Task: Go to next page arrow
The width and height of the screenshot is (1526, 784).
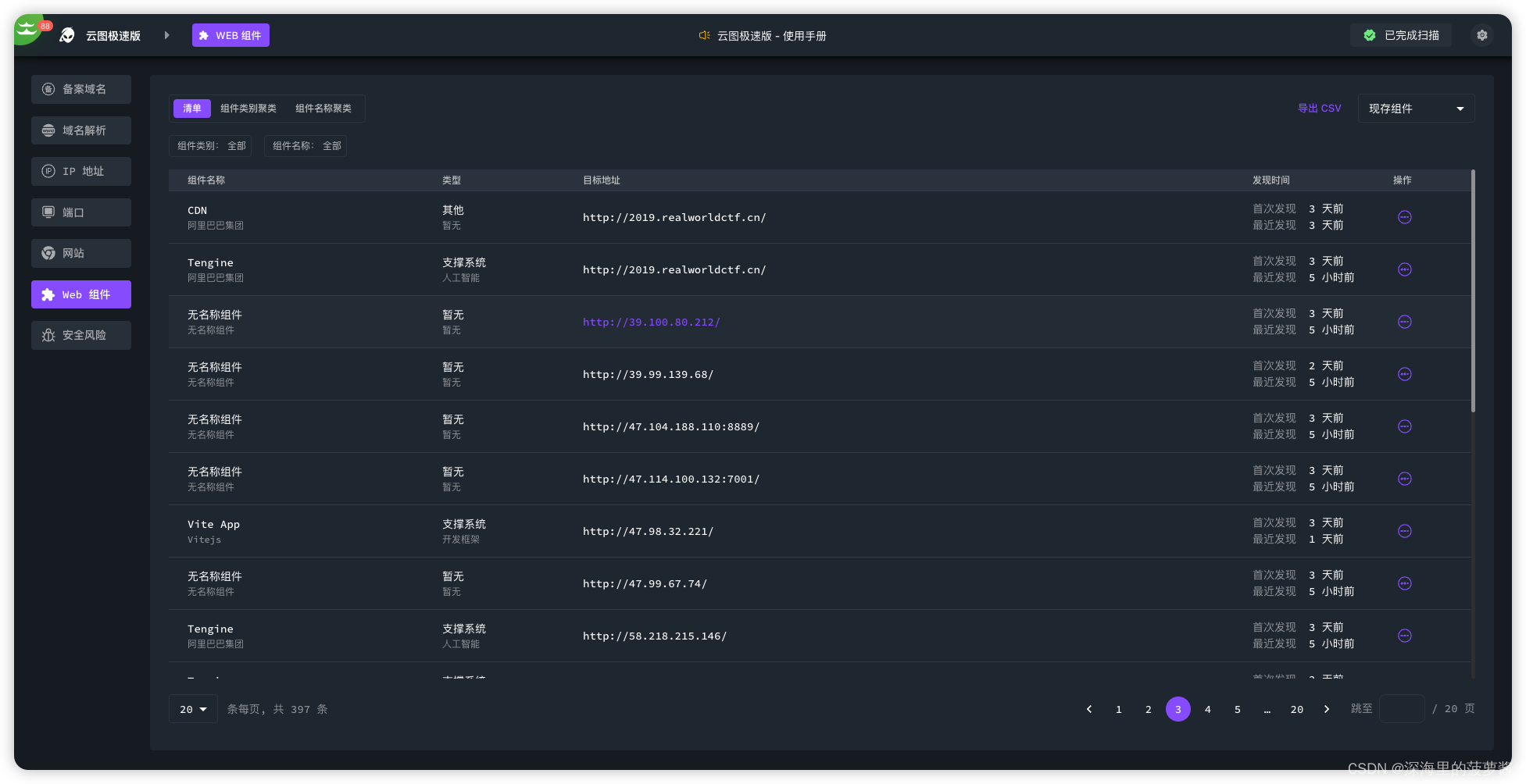Action: coord(1326,709)
